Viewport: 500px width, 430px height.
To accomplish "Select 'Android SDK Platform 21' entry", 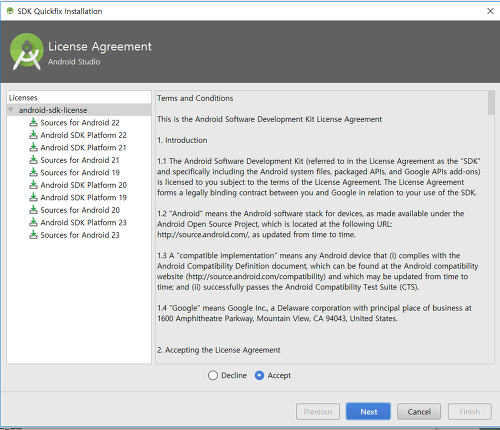I will (83, 148).
